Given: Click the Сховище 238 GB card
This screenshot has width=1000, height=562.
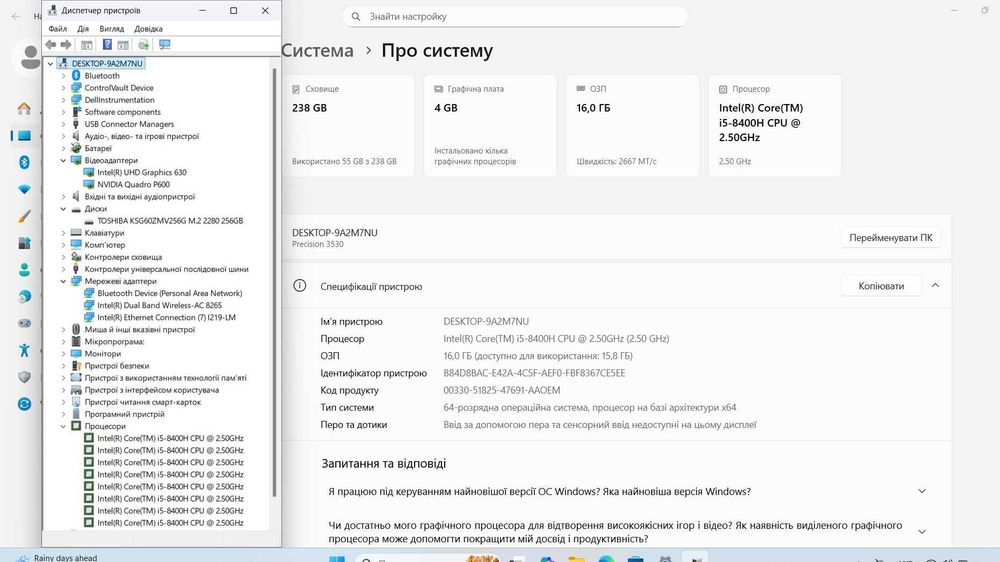Looking at the screenshot, I should (349, 126).
